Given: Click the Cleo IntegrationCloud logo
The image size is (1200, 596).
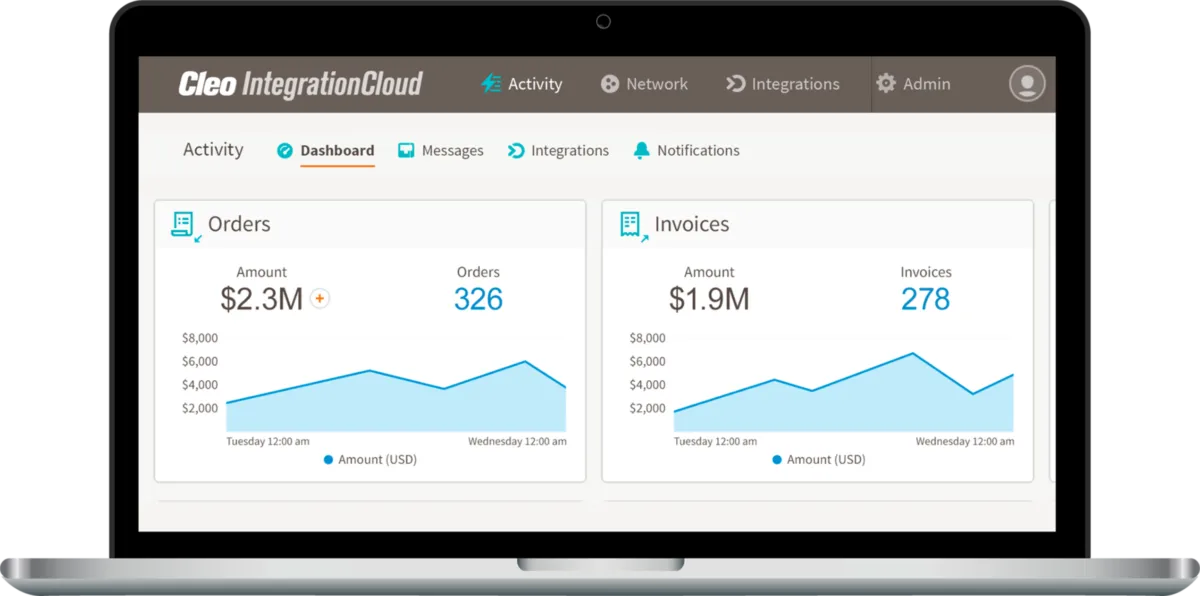Looking at the screenshot, I should tap(300, 84).
